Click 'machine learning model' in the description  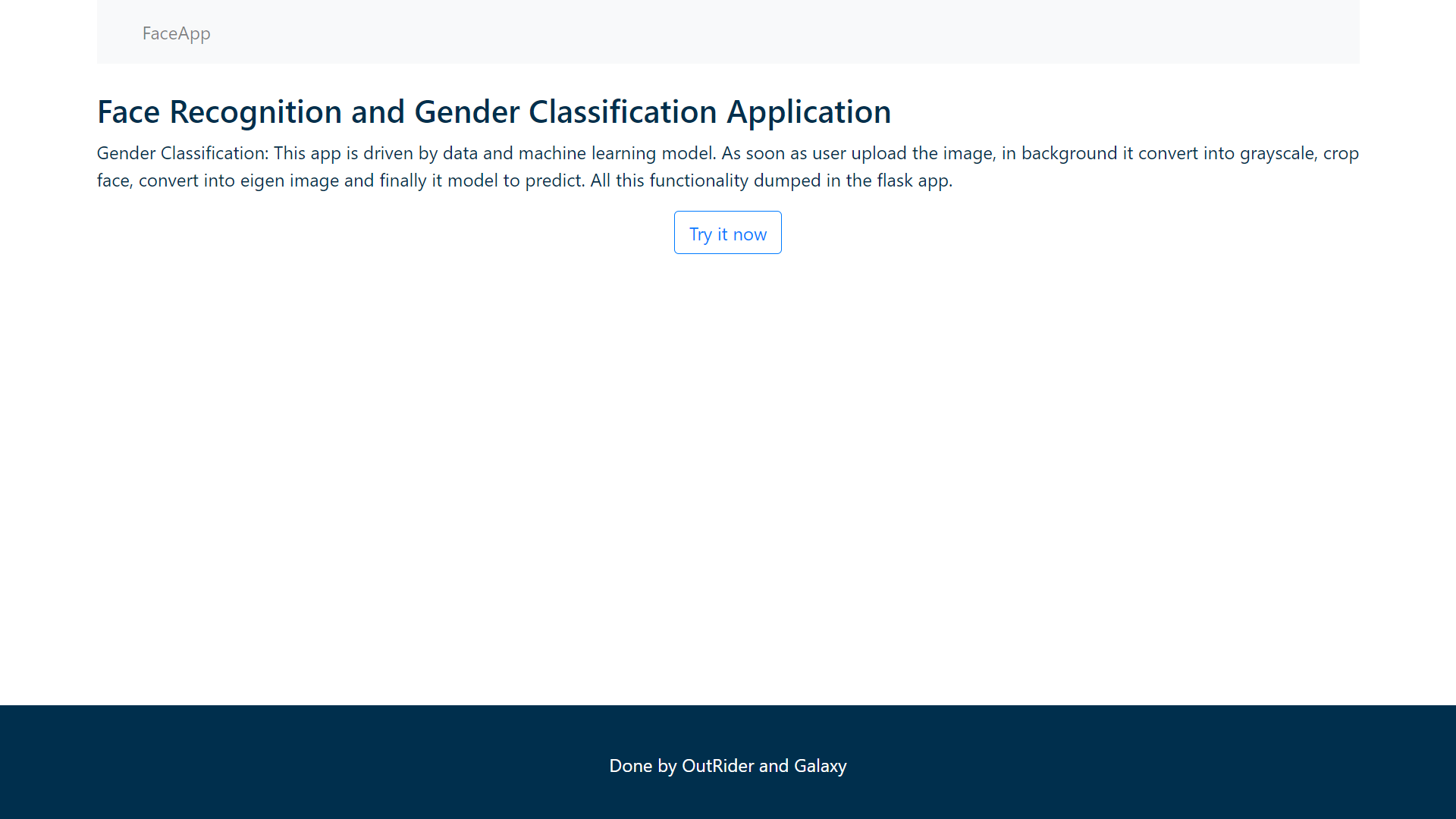point(614,153)
